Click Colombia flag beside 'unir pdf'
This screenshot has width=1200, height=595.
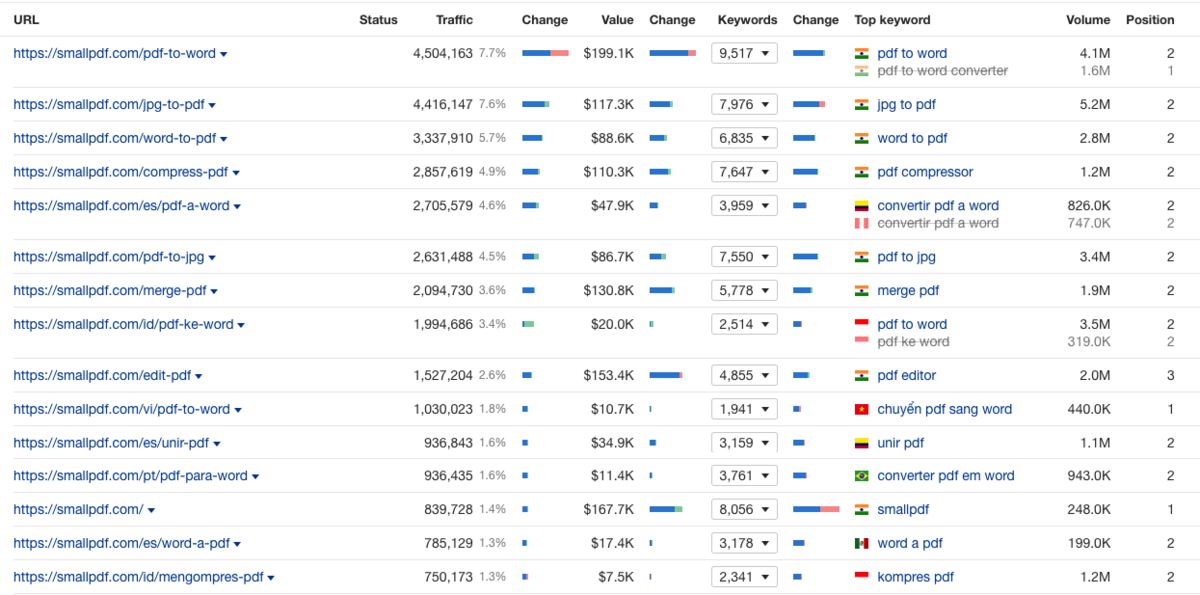[861, 443]
